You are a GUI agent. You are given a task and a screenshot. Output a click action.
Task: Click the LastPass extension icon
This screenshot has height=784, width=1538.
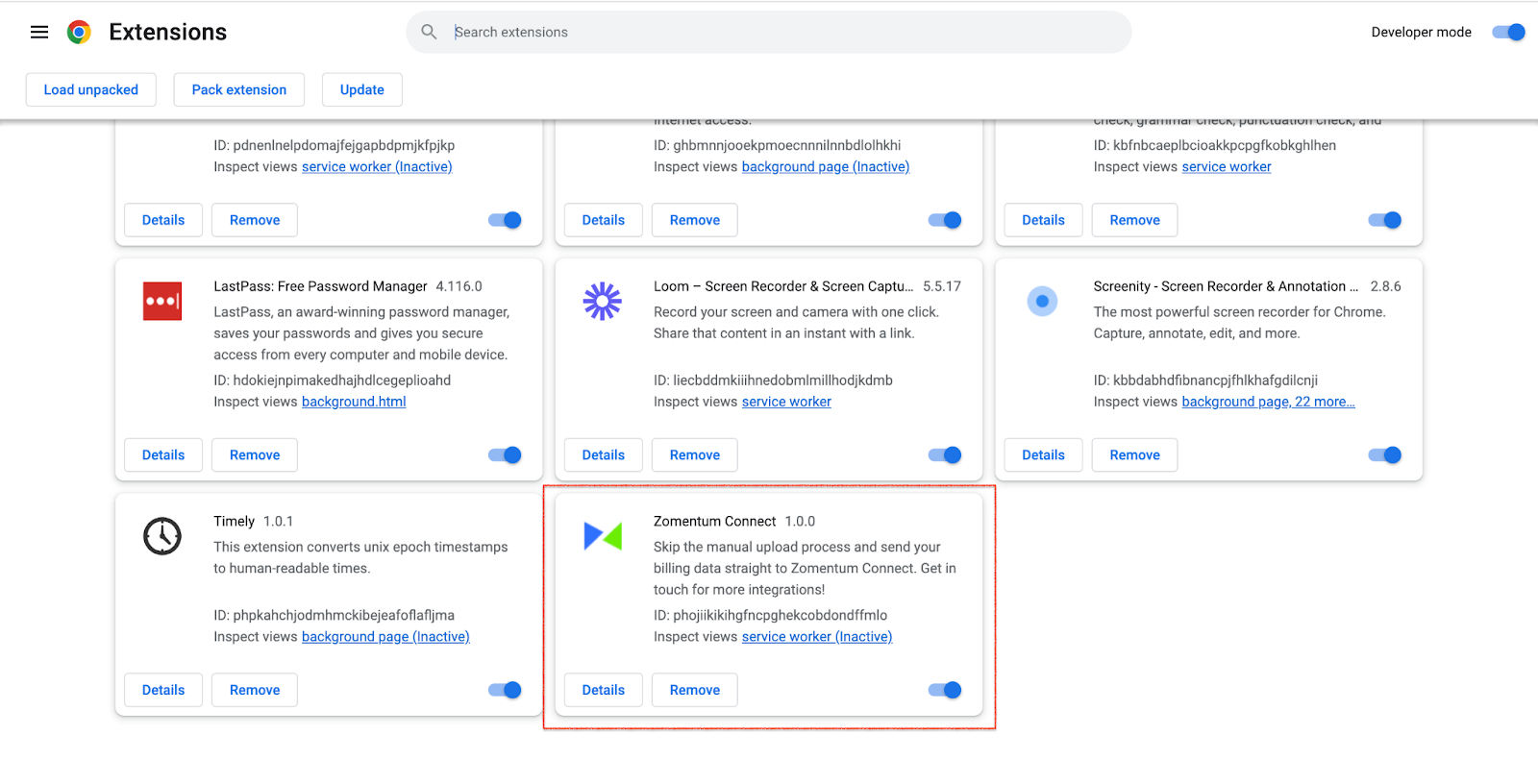(x=162, y=301)
